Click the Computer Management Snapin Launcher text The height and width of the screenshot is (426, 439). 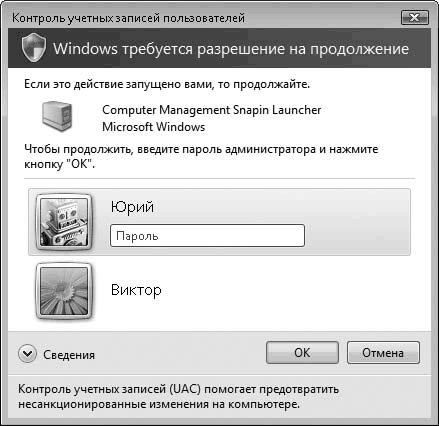[x=211, y=110]
